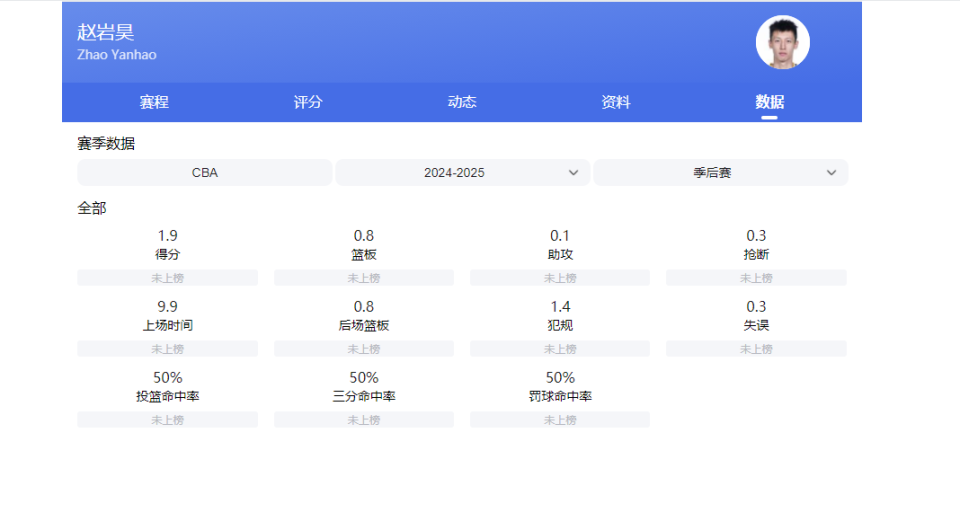Click the 0.3 失误 value
Screen dimensions: 960x530
[x=756, y=307]
